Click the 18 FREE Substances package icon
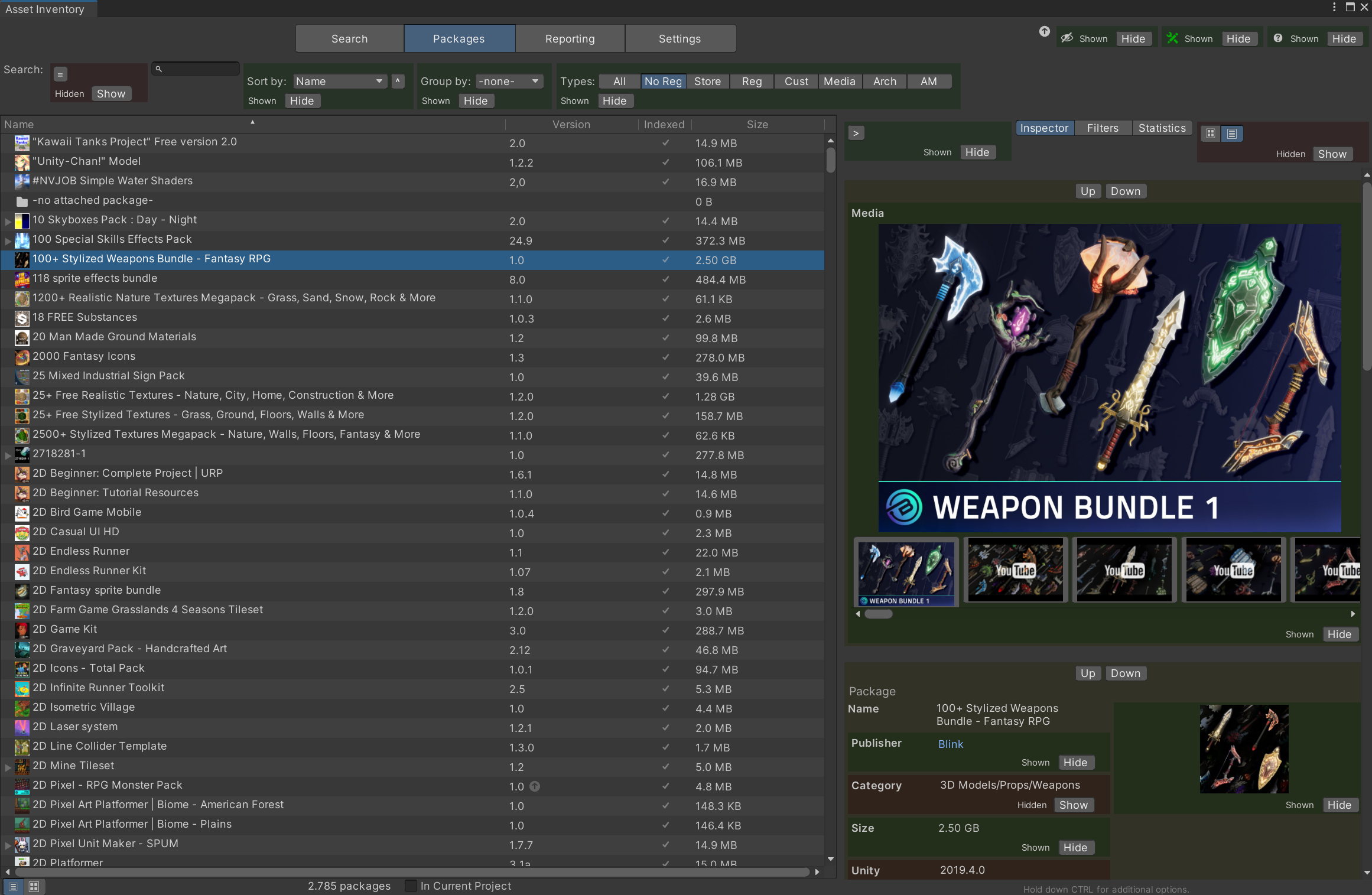 coord(22,318)
